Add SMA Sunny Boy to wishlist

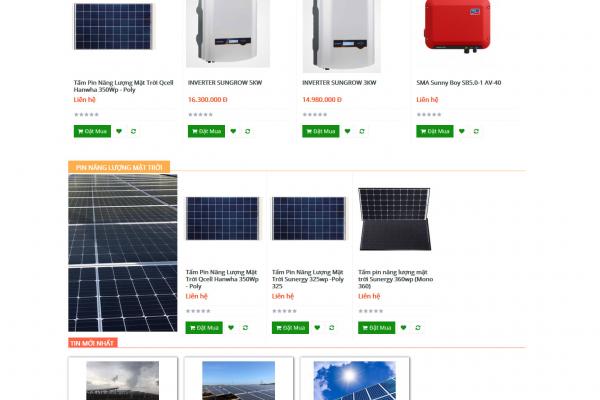coord(462,131)
